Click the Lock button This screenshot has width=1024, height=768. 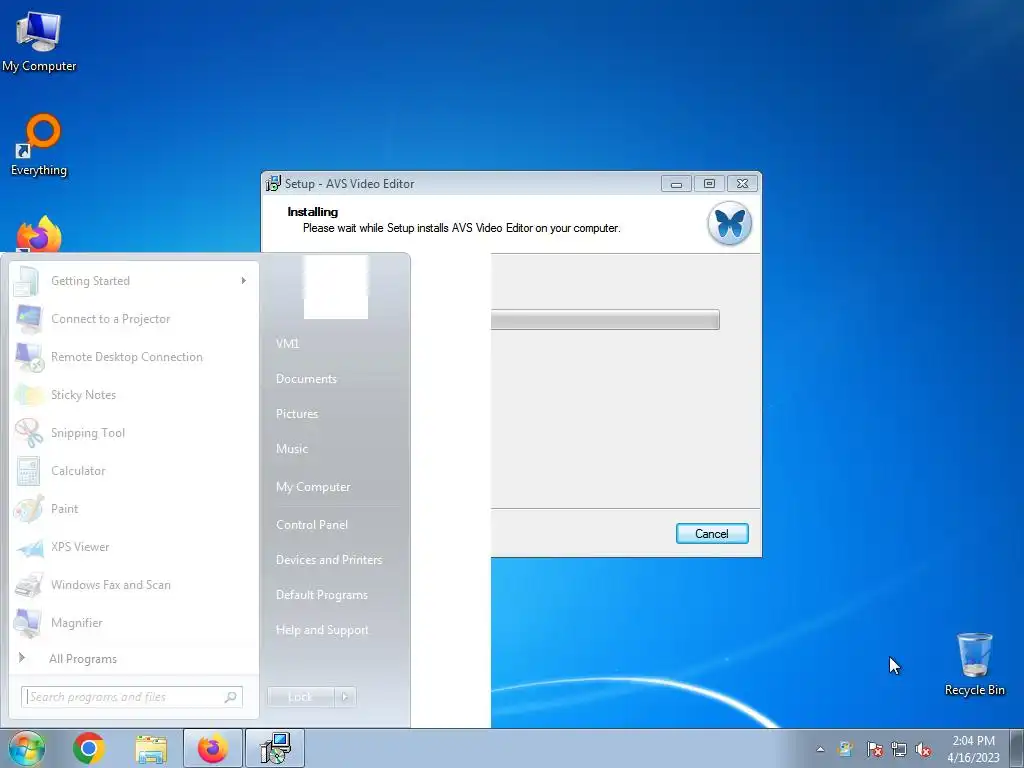click(x=300, y=697)
